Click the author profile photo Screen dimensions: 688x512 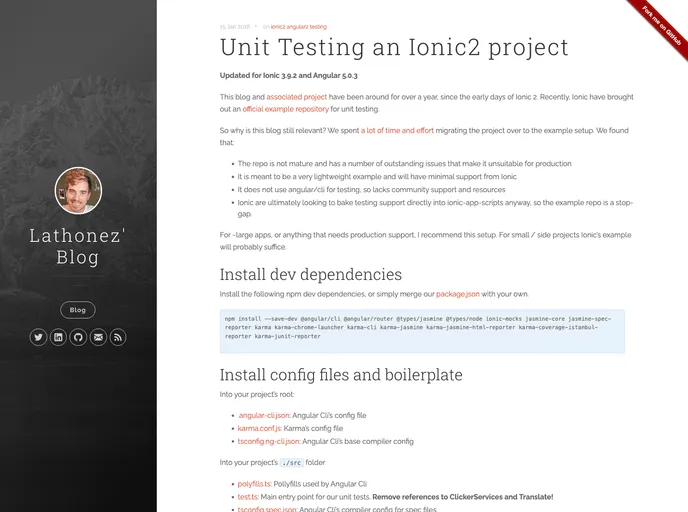pos(78,191)
